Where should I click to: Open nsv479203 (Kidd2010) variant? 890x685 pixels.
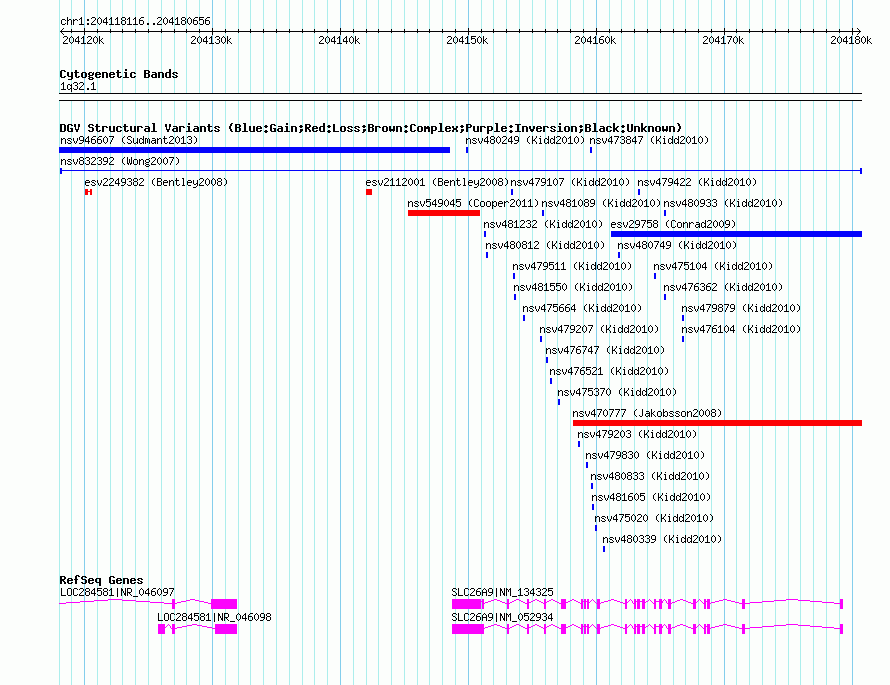[x=637, y=434]
